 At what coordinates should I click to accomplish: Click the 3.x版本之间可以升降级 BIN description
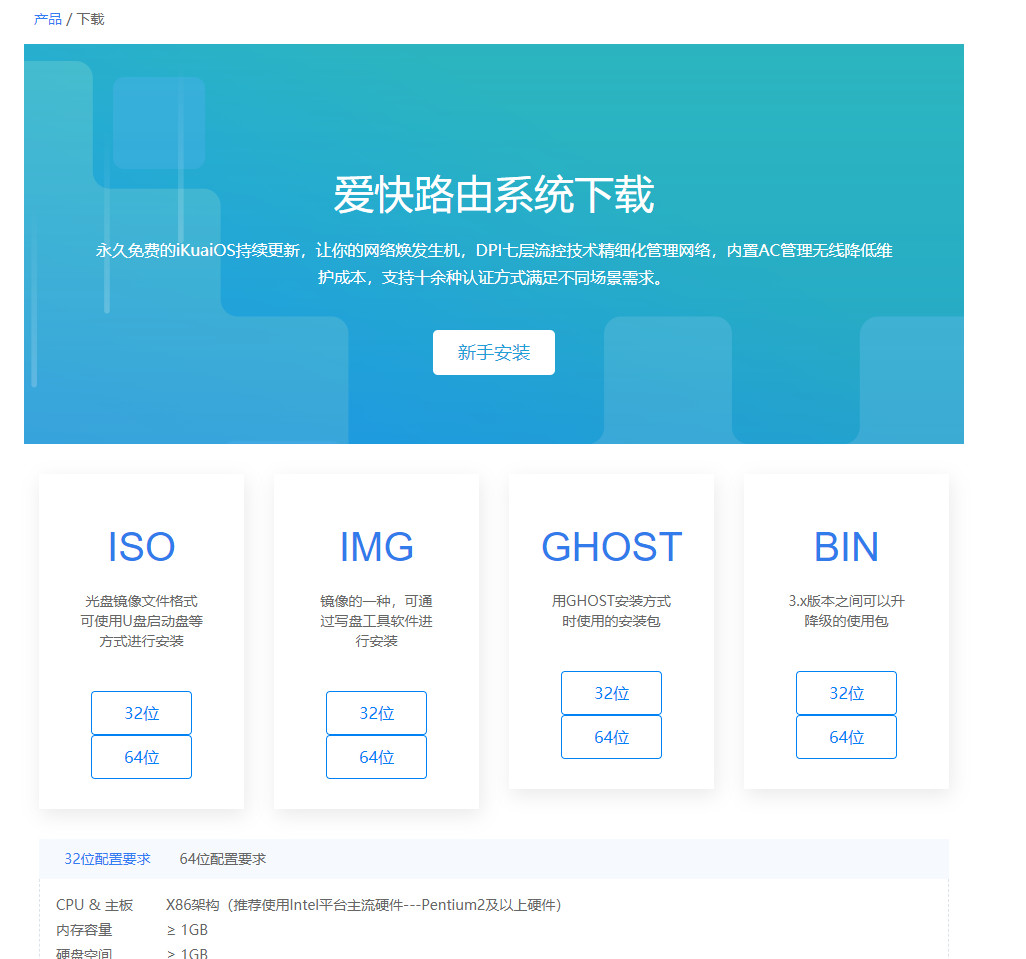click(846, 611)
